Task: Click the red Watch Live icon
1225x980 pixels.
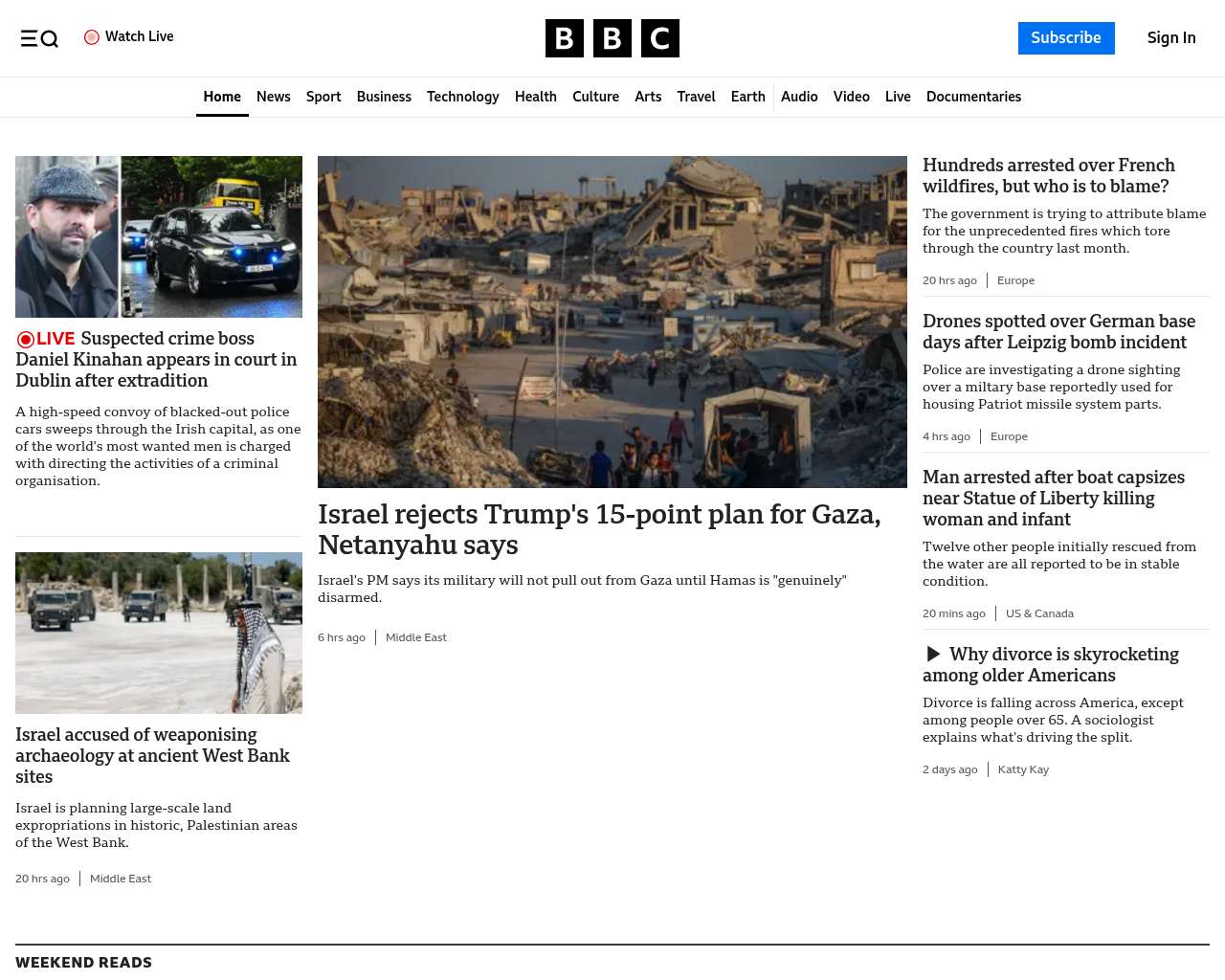Action: [x=92, y=37]
